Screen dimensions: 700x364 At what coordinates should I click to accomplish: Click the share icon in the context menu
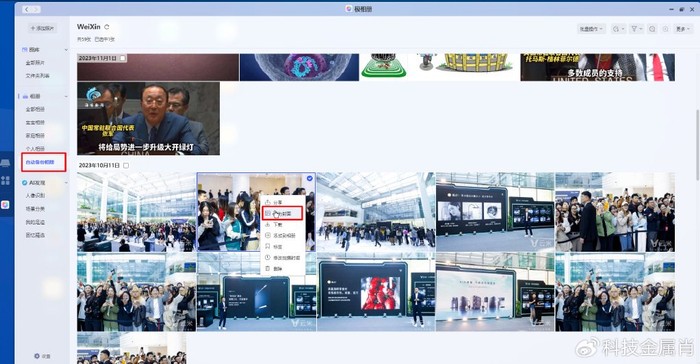[x=268, y=202]
